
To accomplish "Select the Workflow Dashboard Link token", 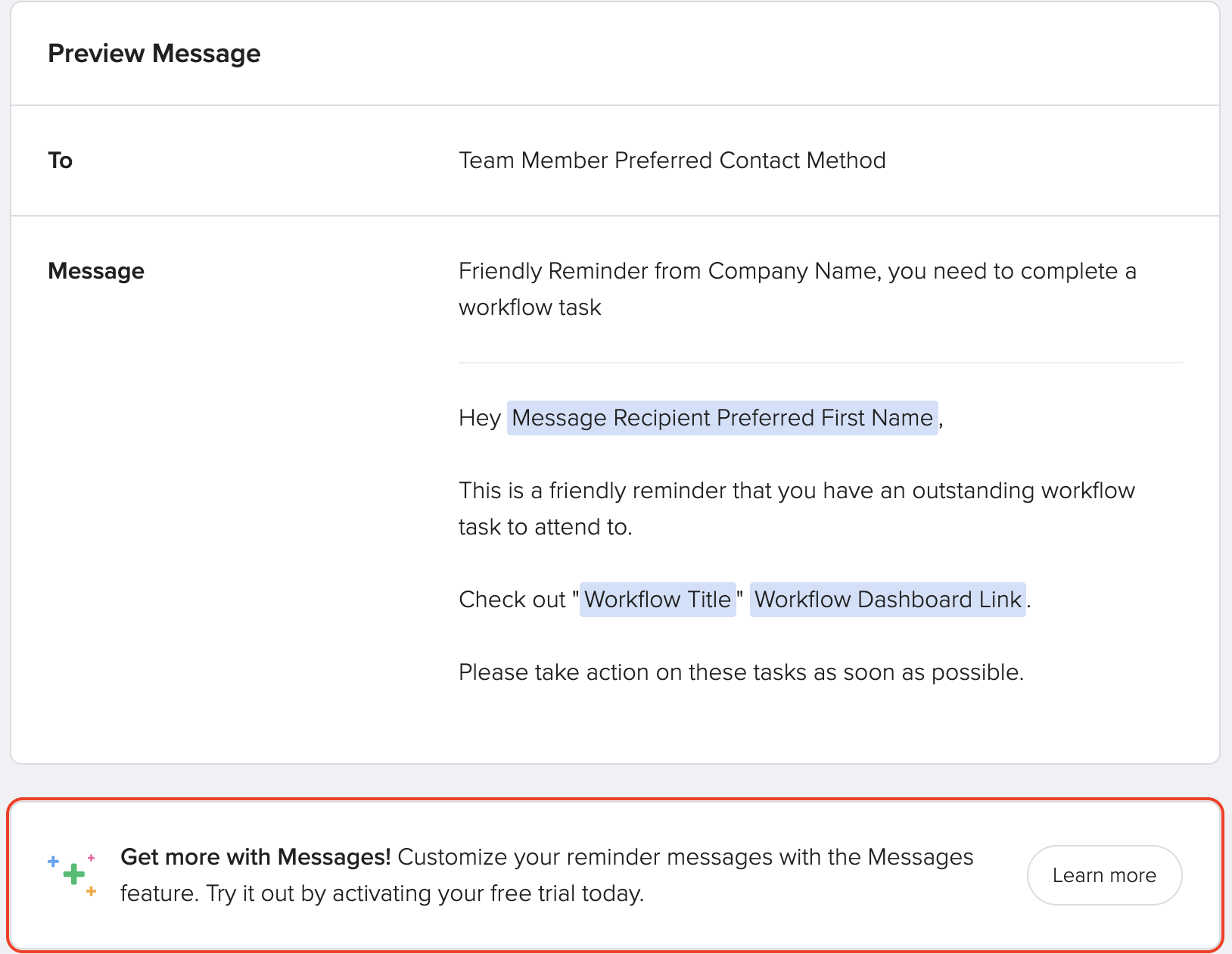I will 887,599.
